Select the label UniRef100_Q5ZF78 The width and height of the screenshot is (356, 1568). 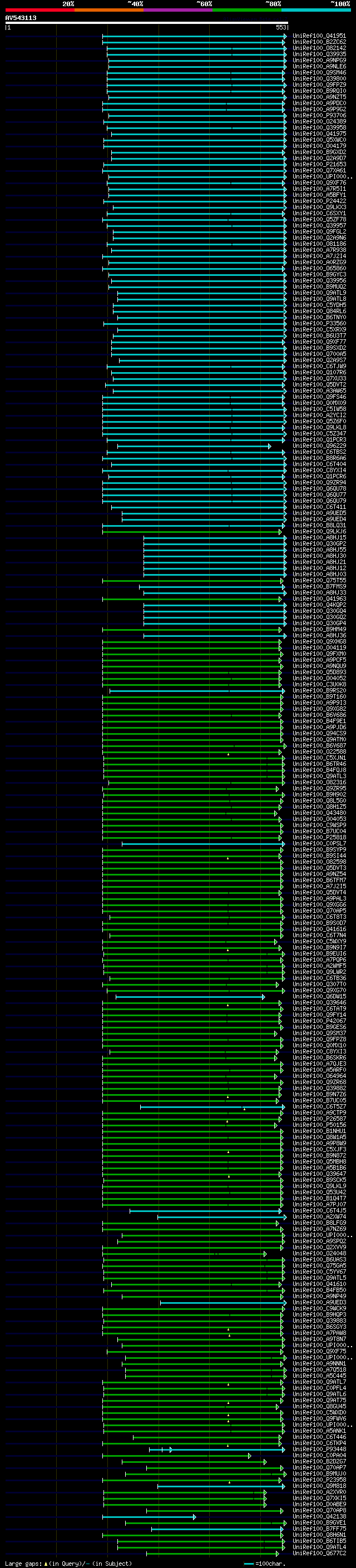[x=319, y=219]
